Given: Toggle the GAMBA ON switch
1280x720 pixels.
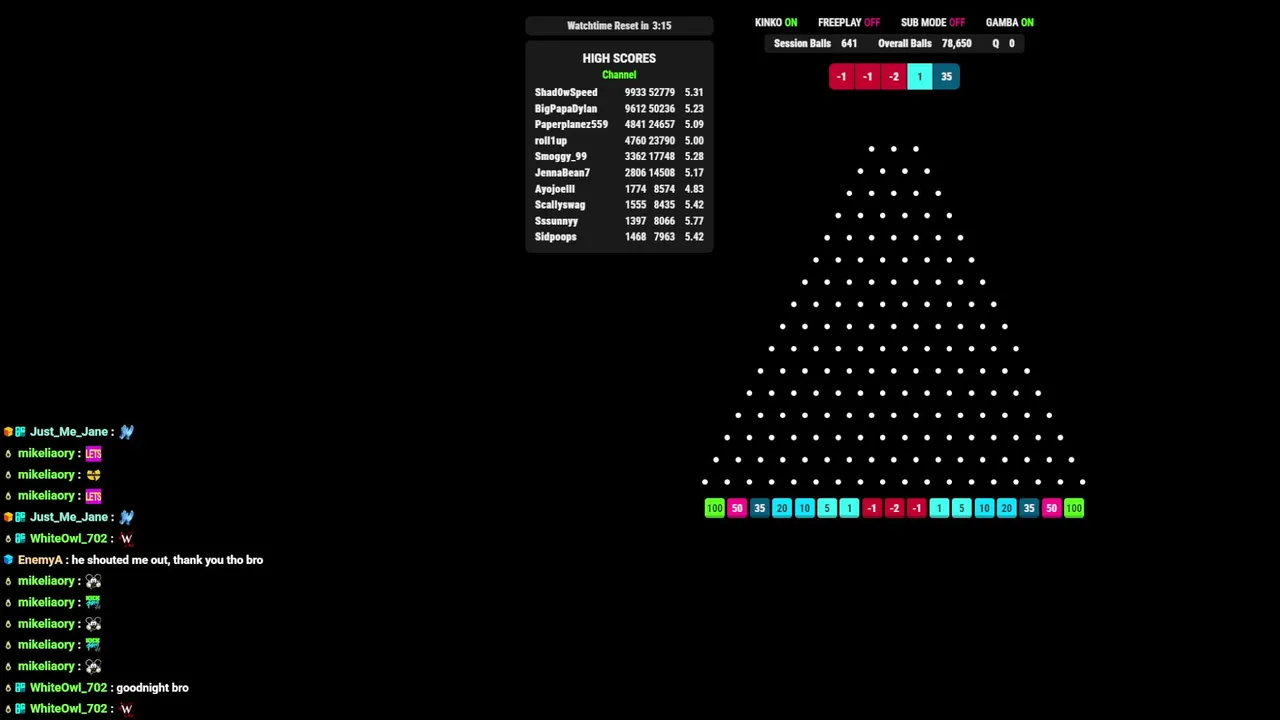Looking at the screenshot, I should click(1010, 22).
